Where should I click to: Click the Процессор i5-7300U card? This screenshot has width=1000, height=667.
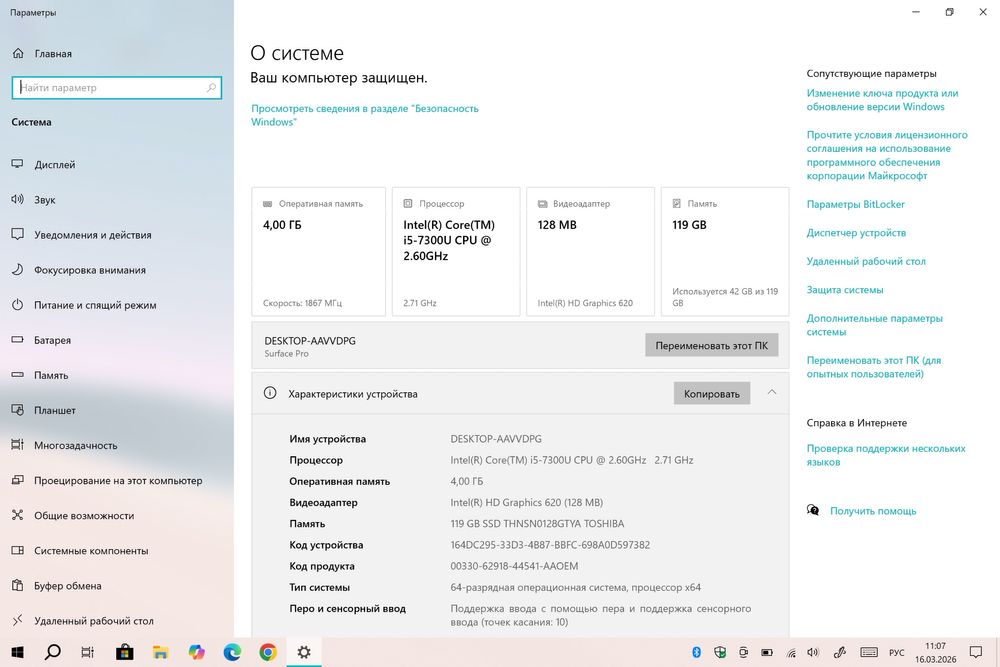pyautogui.click(x=456, y=252)
